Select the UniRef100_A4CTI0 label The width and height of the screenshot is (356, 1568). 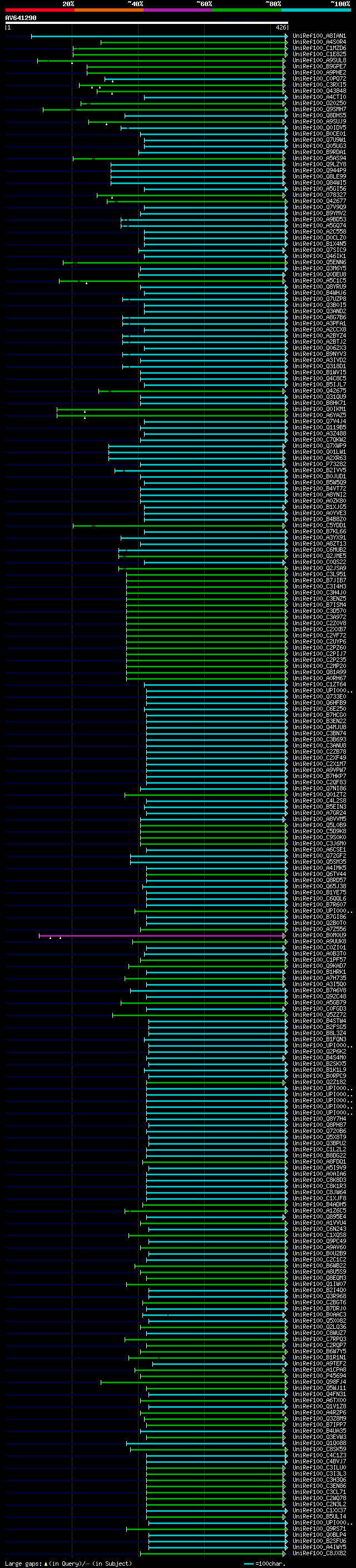click(x=319, y=97)
